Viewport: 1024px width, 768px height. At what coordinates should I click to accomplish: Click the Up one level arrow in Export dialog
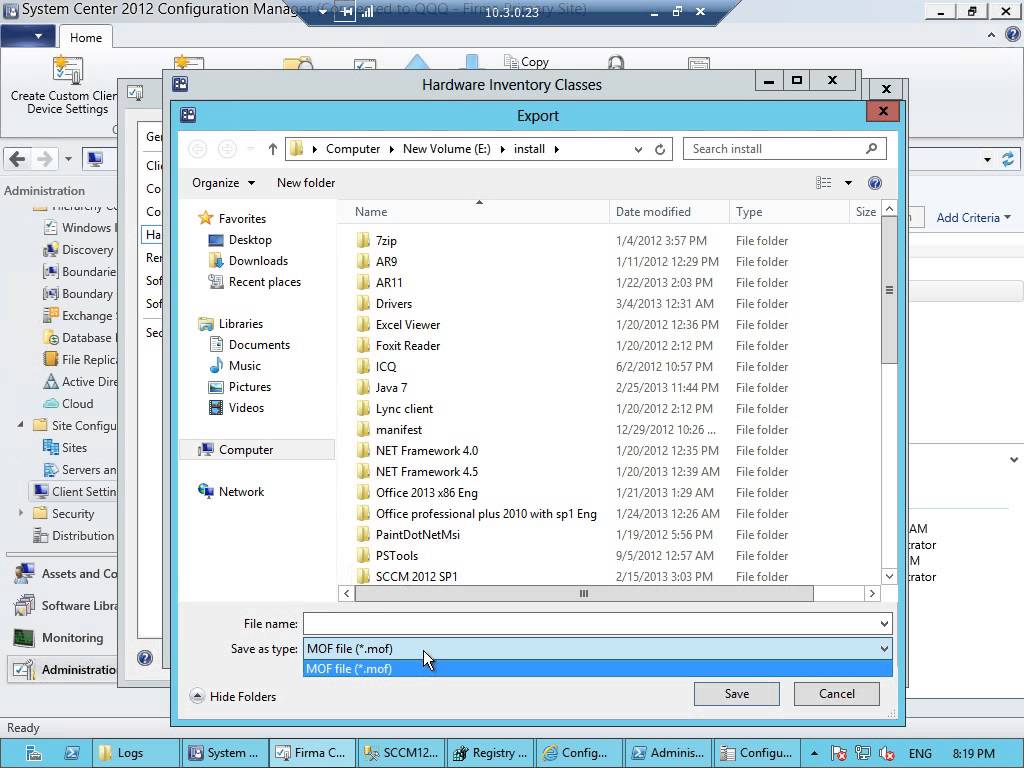click(272, 149)
